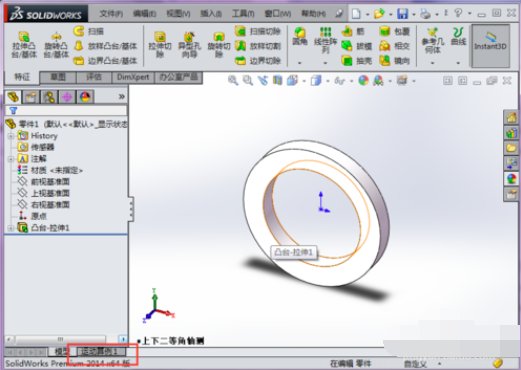Open the dropdown arrow under Fillet (圆角)

[x=299, y=62]
